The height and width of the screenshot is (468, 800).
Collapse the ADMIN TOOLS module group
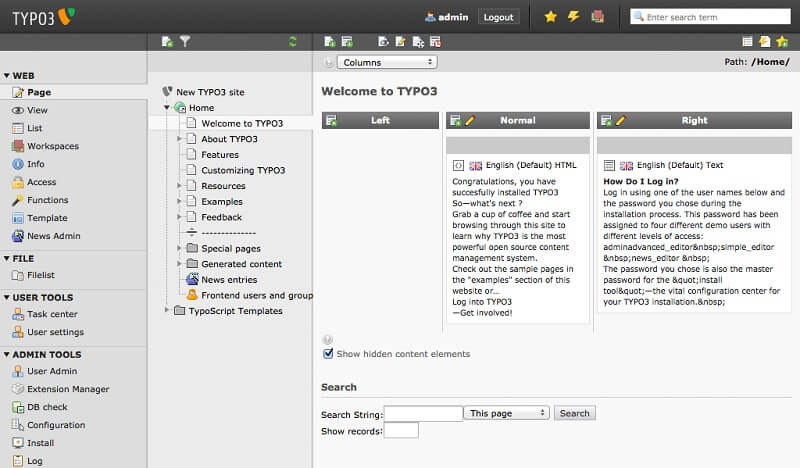tap(7, 354)
